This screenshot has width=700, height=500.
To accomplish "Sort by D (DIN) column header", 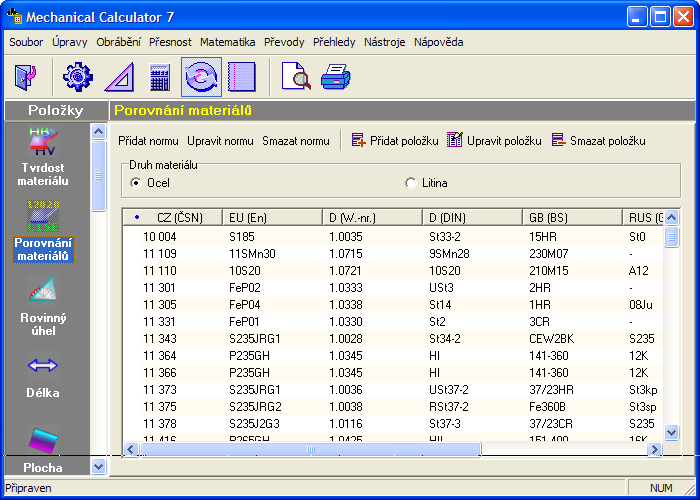I will tap(472, 217).
